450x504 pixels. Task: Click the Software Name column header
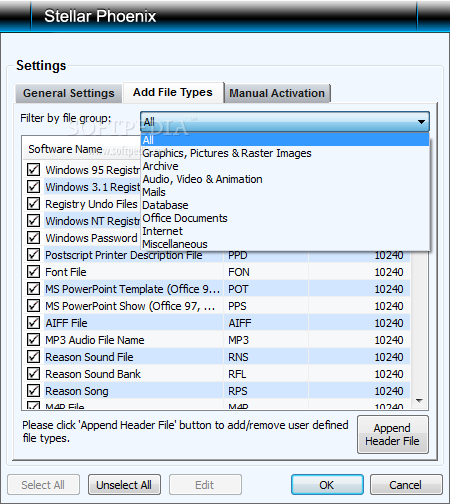click(65, 149)
